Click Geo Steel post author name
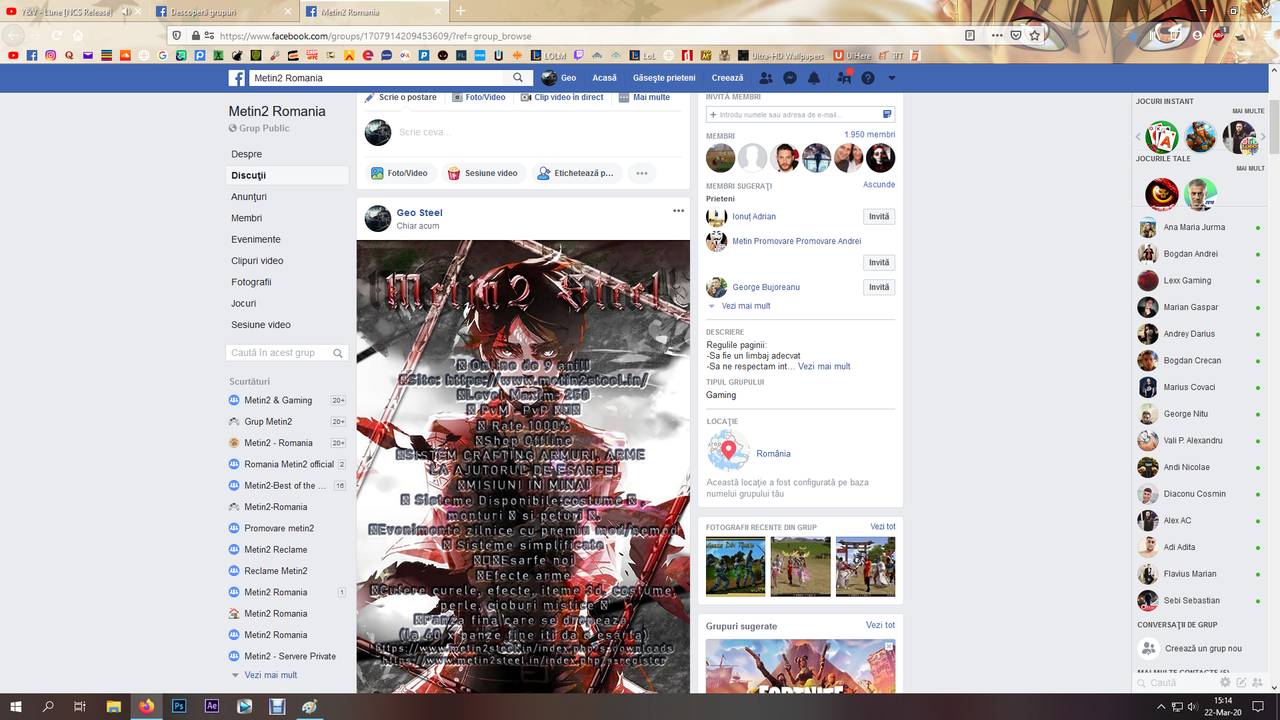Viewport: 1280px width, 720px height. pyautogui.click(x=419, y=212)
